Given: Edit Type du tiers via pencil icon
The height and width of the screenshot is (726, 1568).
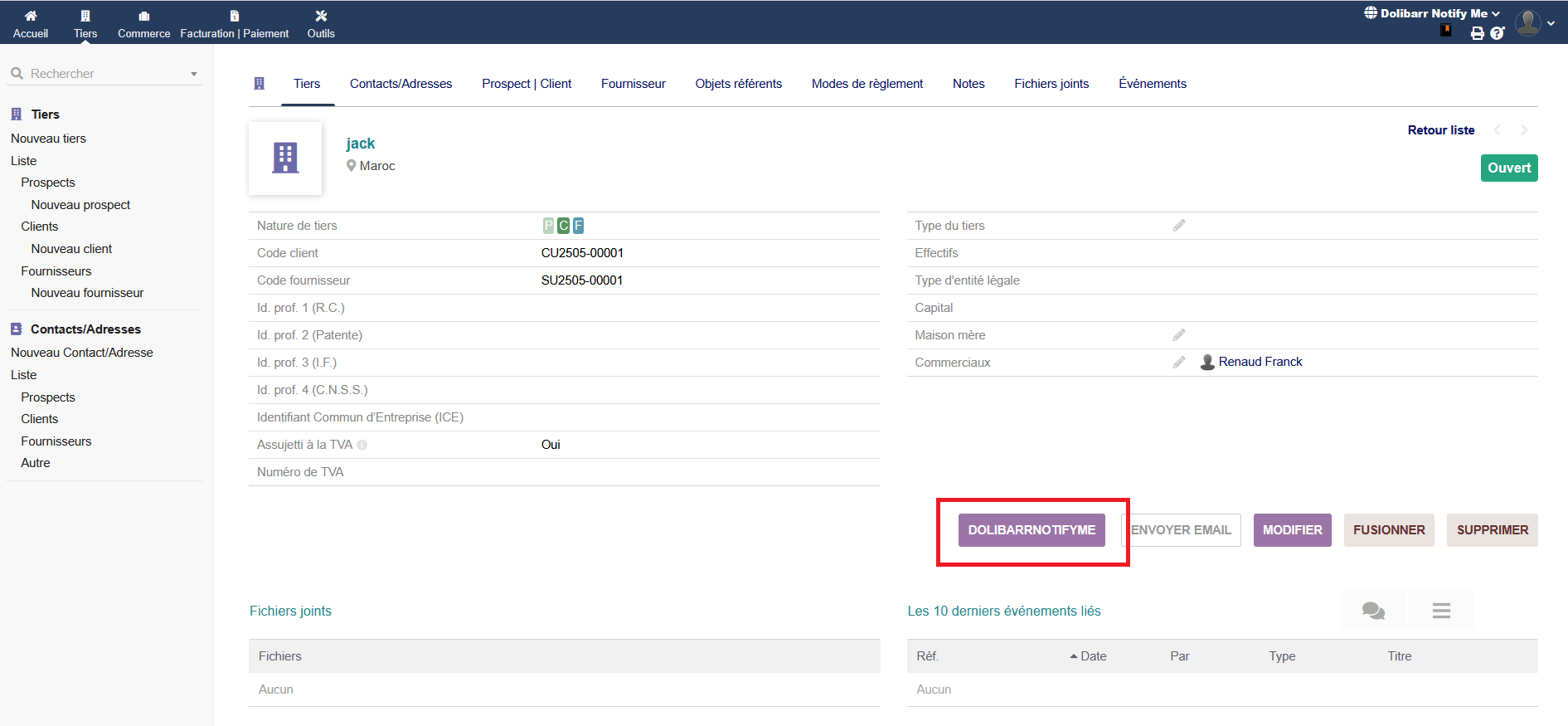Looking at the screenshot, I should tap(1178, 226).
